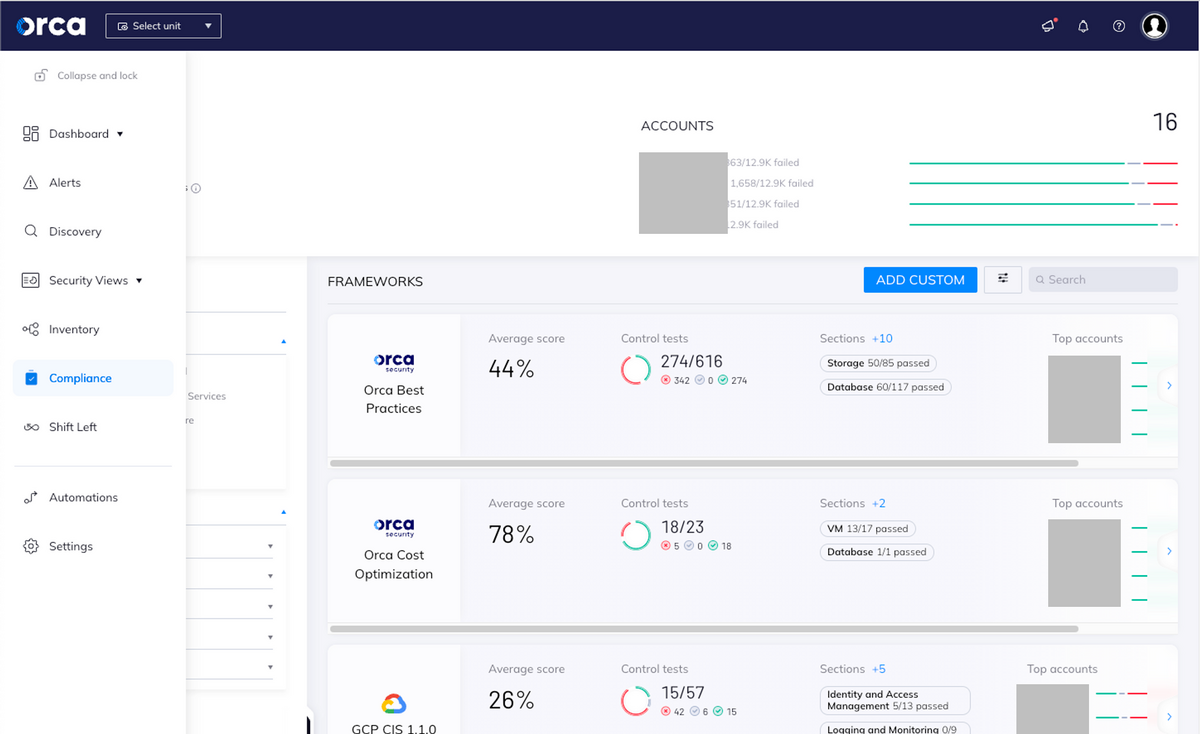Click the Search magnifier icon
Viewport: 1200px width, 734px height.
1040,280
